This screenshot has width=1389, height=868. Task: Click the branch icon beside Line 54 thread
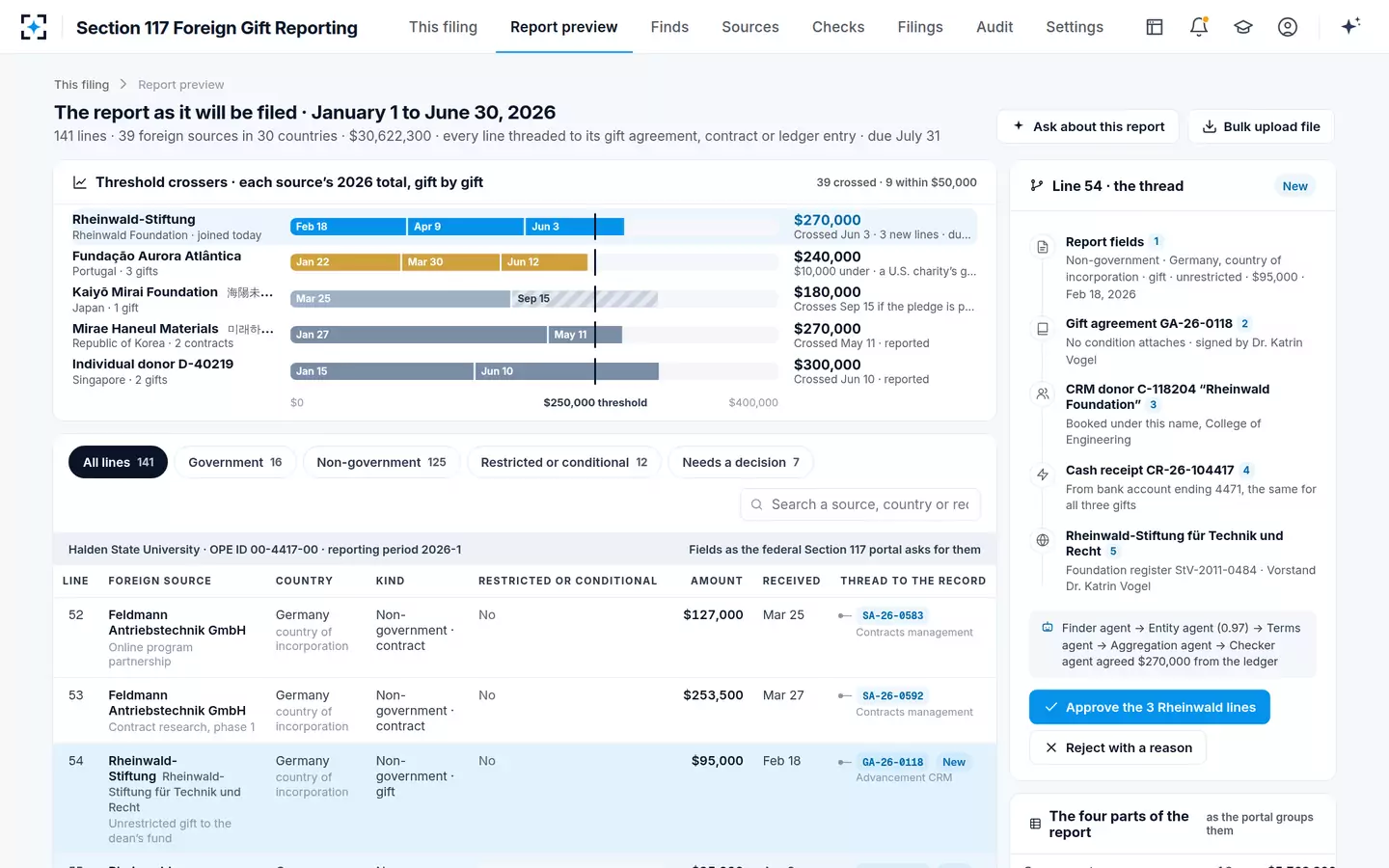pyautogui.click(x=1037, y=186)
